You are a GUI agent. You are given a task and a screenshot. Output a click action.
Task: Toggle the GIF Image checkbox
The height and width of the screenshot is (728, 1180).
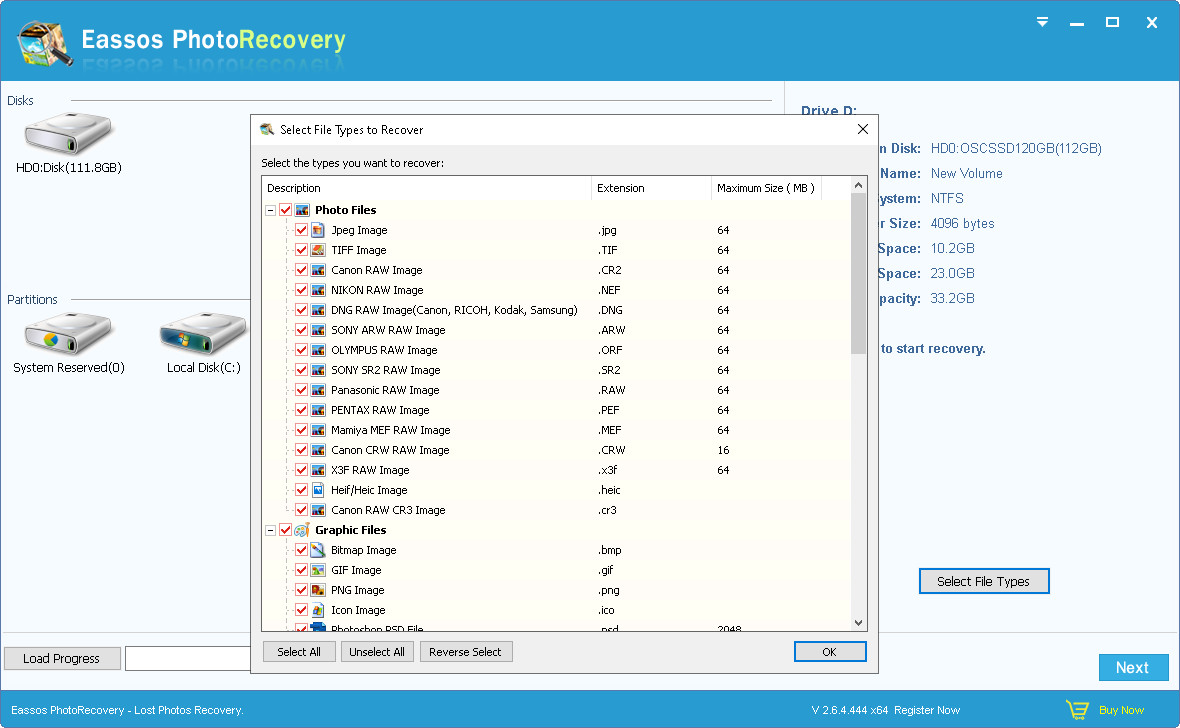point(302,570)
